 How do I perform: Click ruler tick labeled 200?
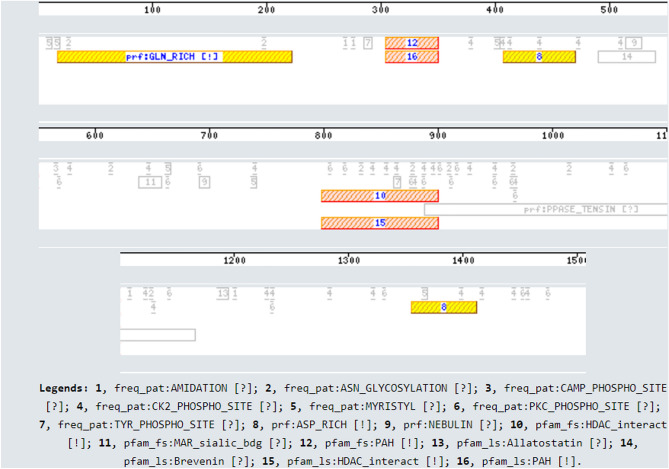tap(266, 10)
